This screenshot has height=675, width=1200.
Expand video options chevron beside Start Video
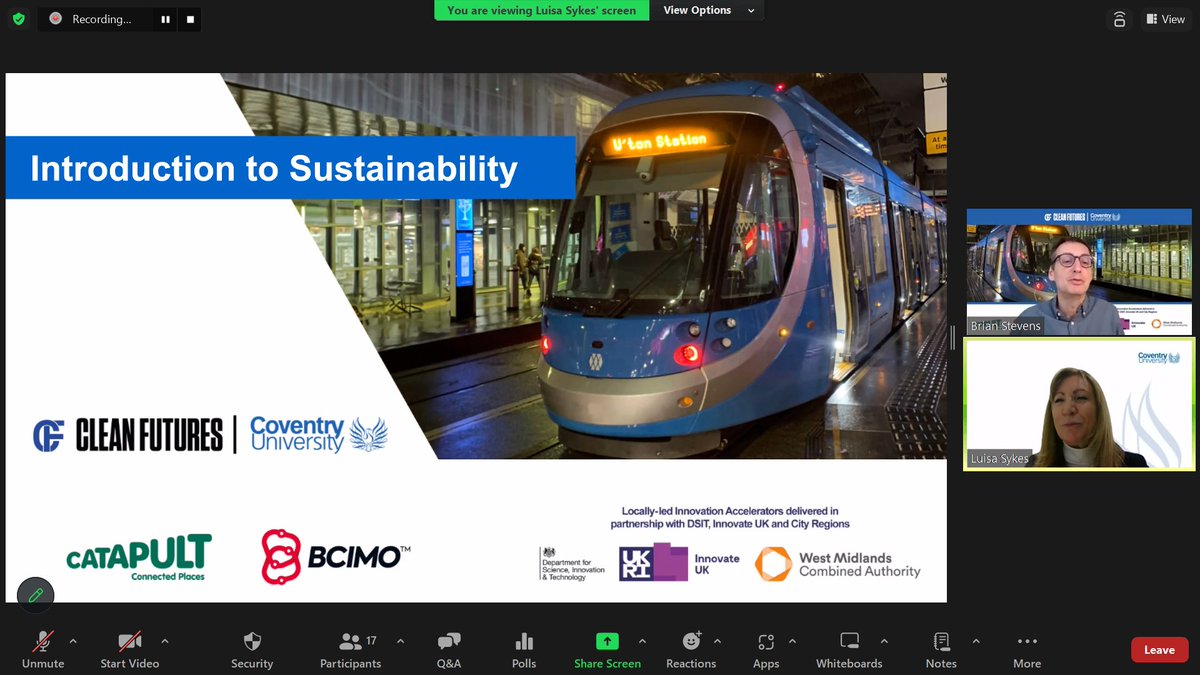click(x=165, y=641)
